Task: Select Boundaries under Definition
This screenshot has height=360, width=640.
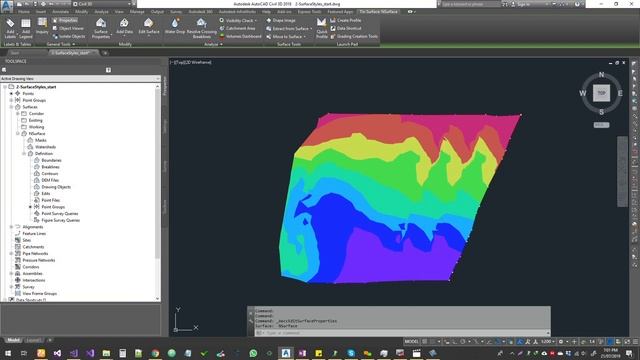Action: tap(51, 160)
